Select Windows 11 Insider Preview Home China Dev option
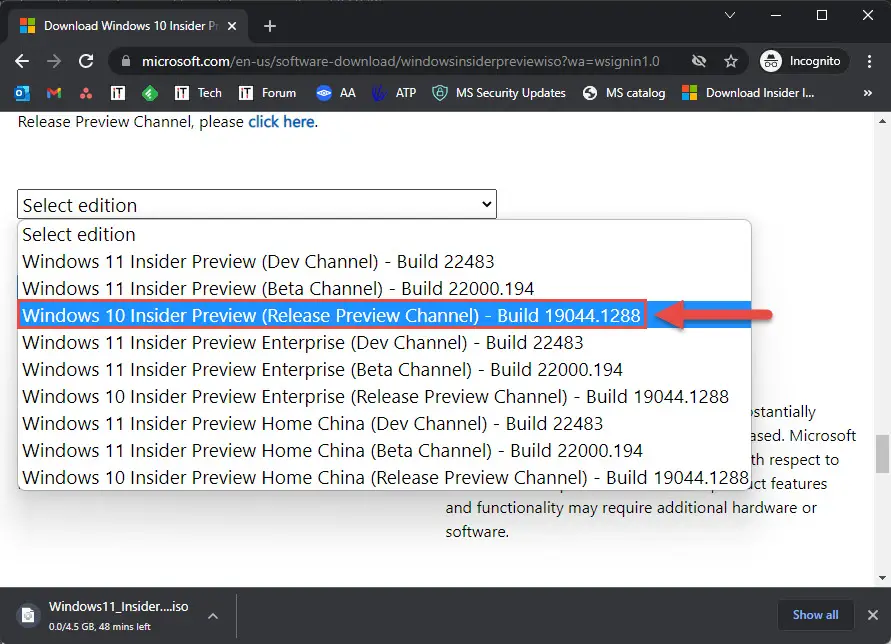 (384, 423)
